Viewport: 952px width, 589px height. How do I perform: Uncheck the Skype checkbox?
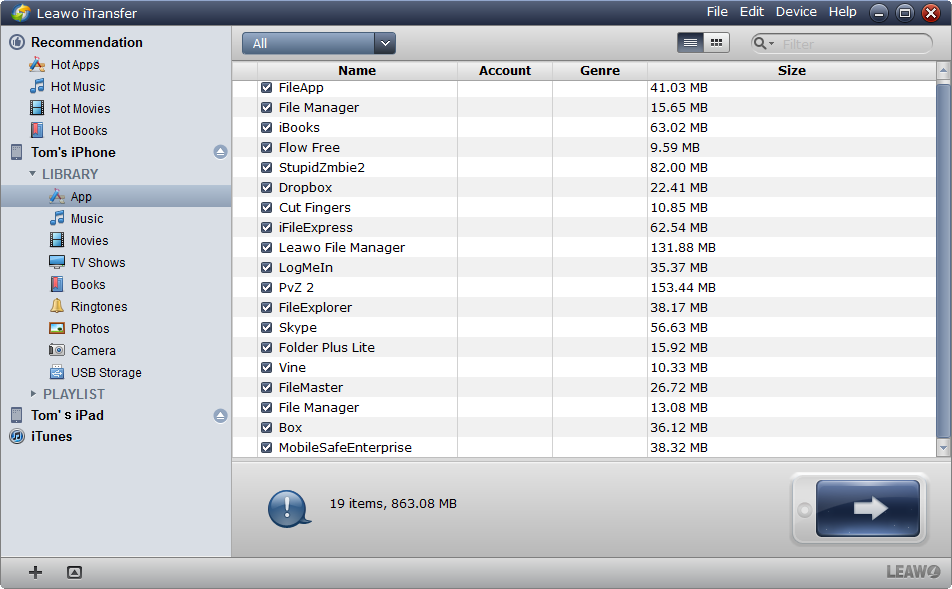pos(266,327)
